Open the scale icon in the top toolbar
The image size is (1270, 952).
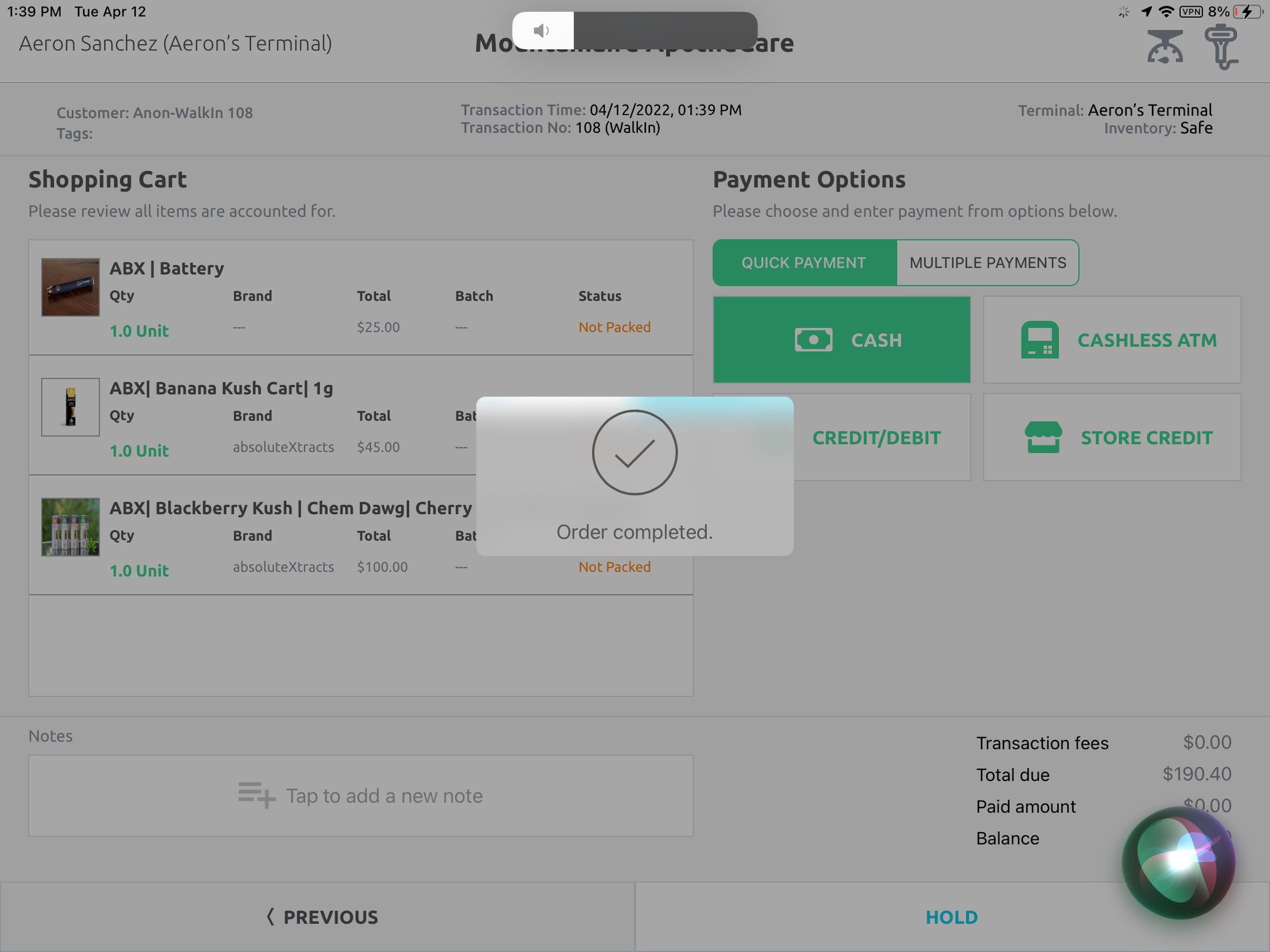(x=1165, y=46)
